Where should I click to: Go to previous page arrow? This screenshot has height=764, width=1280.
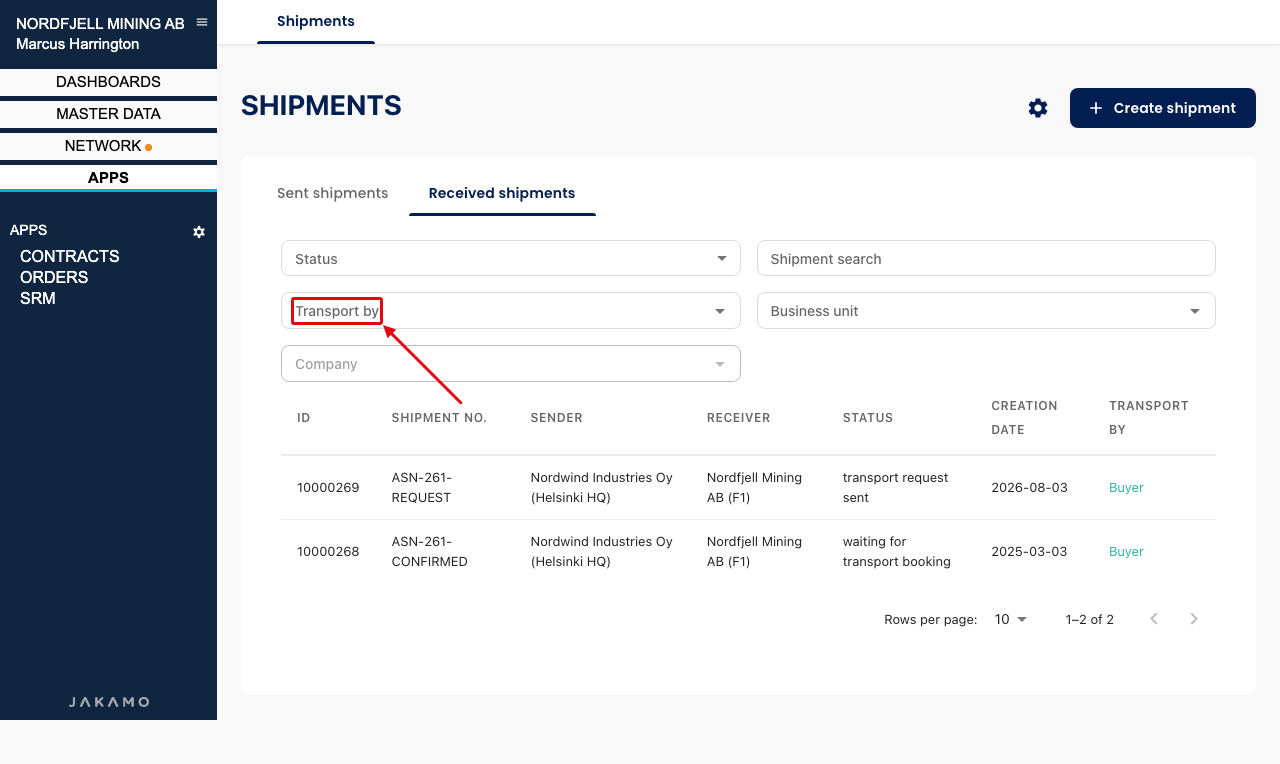click(1154, 619)
